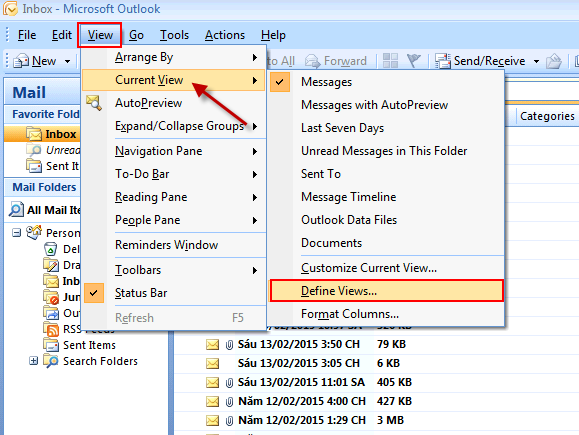Click the Search Folders icon

coord(51,361)
